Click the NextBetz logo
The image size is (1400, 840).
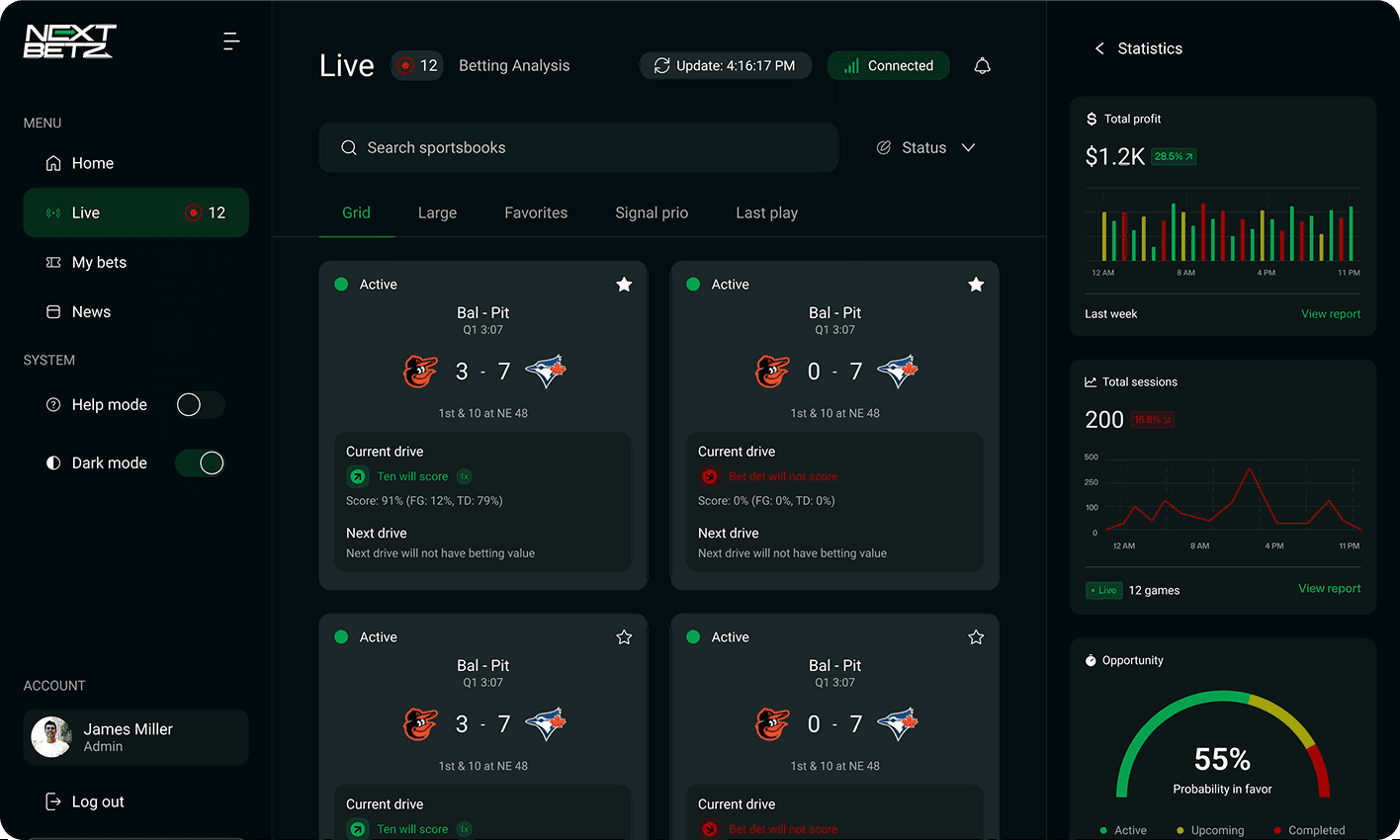[x=69, y=42]
